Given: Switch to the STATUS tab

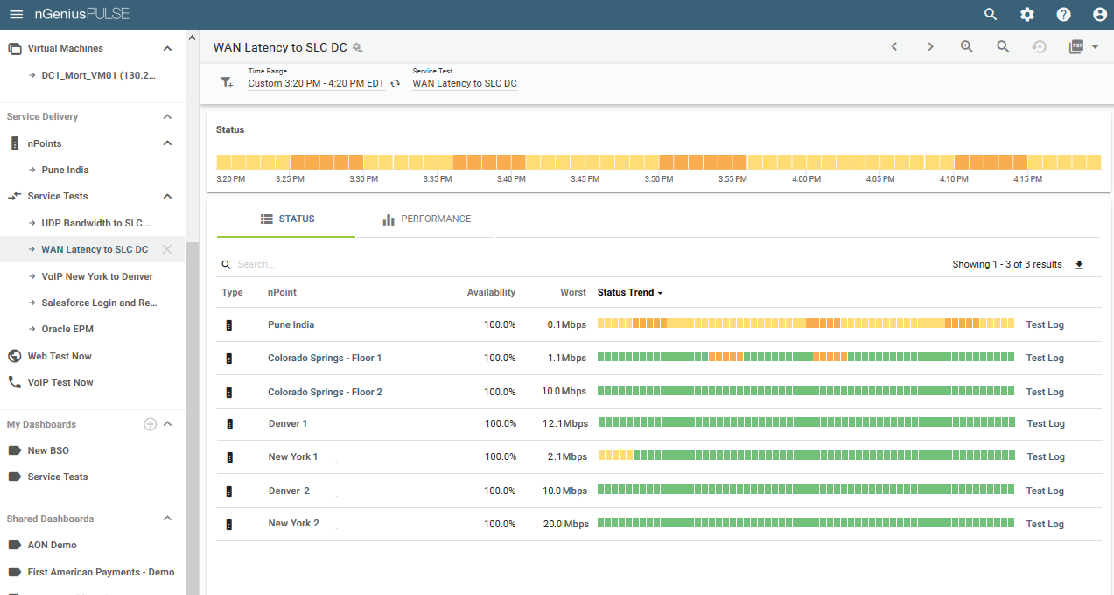Looking at the screenshot, I should click(286, 219).
